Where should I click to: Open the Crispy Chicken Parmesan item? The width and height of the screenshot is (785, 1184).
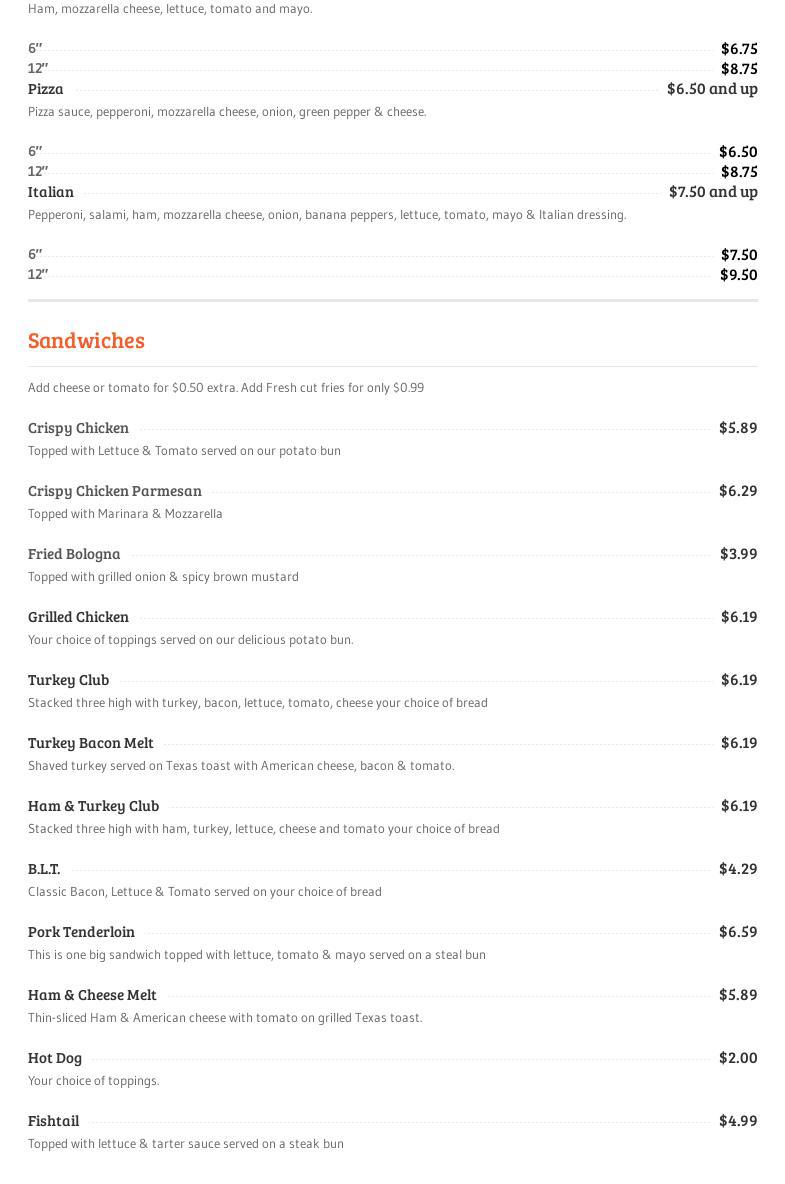[x=115, y=491]
